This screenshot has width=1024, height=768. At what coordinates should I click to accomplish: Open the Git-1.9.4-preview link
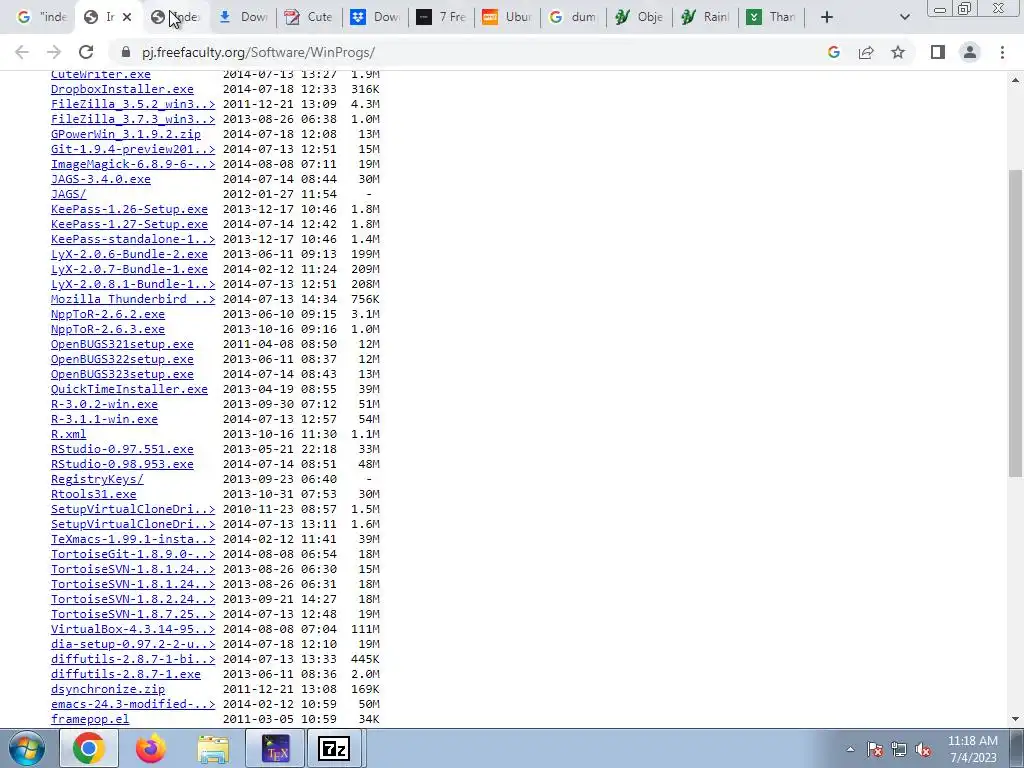coord(133,149)
